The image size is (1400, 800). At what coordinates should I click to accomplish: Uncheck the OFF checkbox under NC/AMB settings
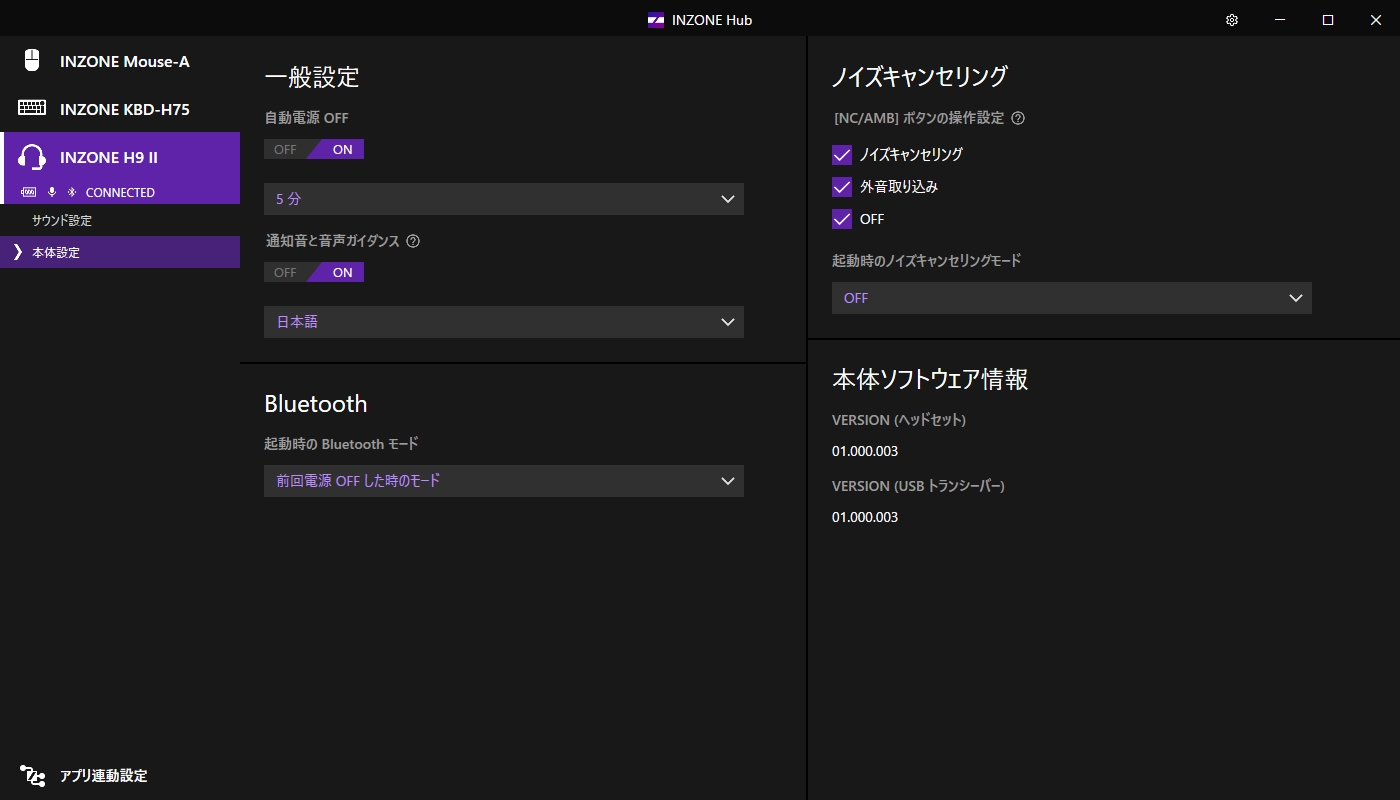(x=842, y=219)
